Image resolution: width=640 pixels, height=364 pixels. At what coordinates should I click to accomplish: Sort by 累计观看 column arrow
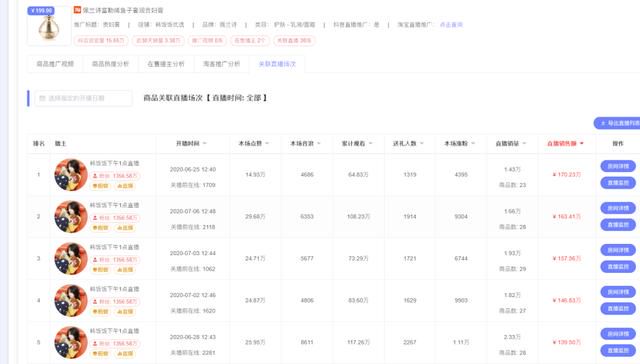pos(371,143)
